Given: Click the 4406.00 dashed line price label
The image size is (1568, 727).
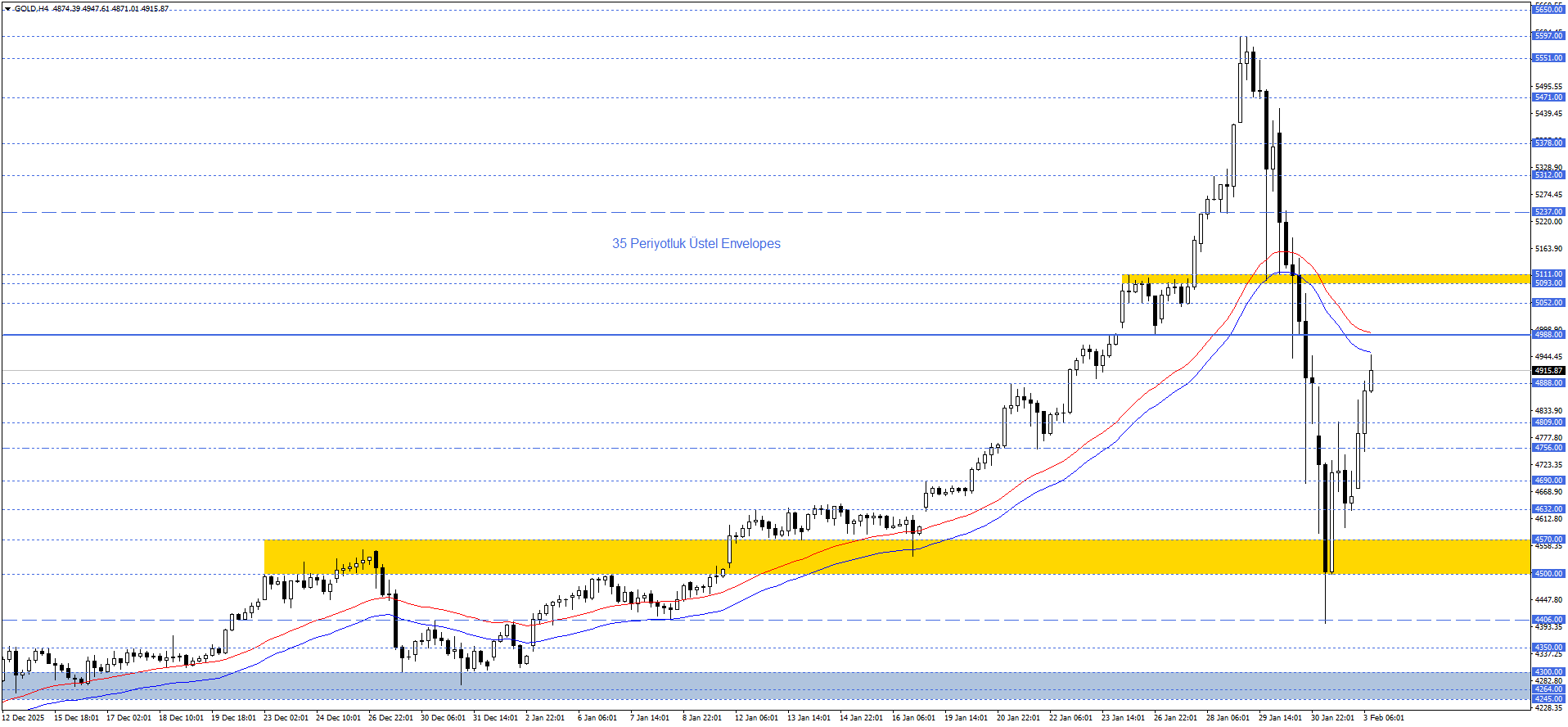Looking at the screenshot, I should click(1548, 620).
